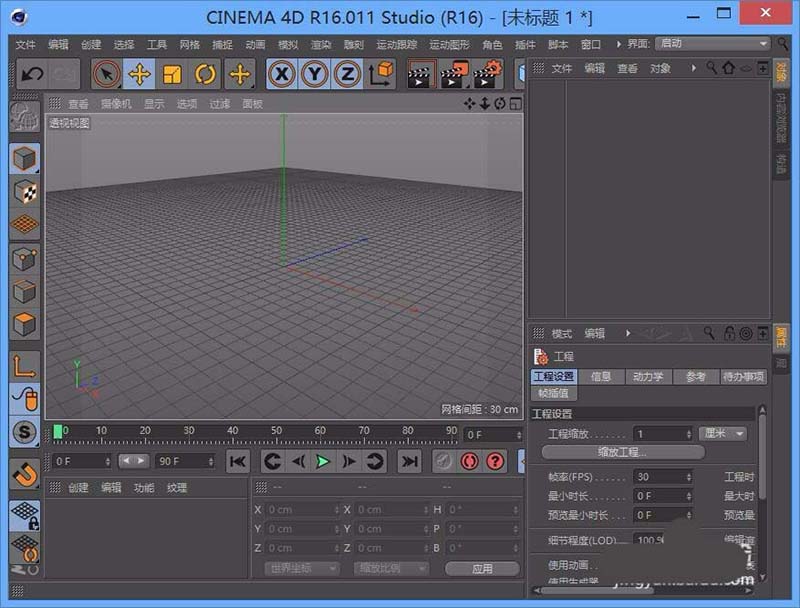The height and width of the screenshot is (608, 800).
Task: Select the Live Selection arrow tool
Action: (x=106, y=74)
